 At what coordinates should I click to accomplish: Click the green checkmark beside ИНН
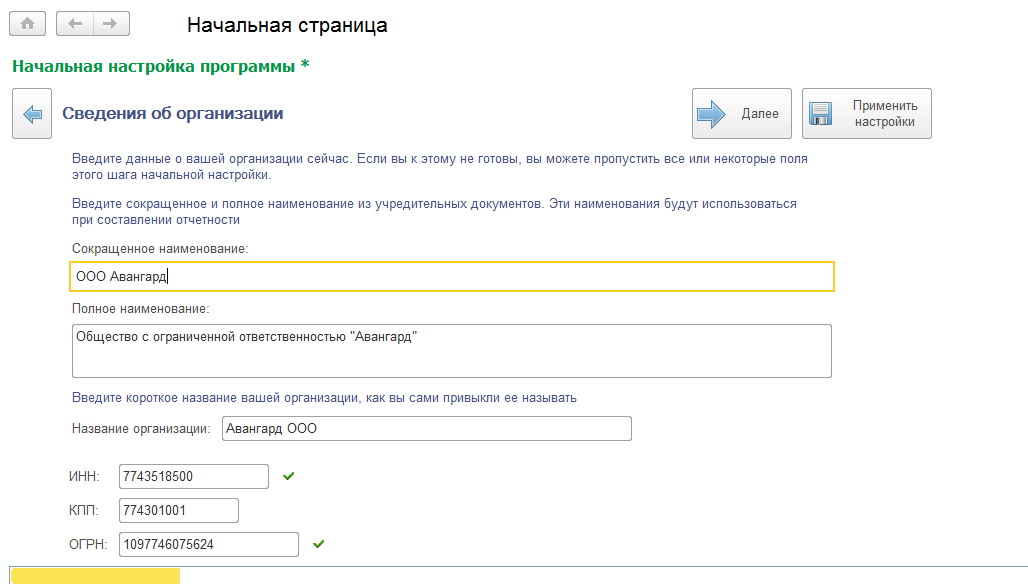289,477
